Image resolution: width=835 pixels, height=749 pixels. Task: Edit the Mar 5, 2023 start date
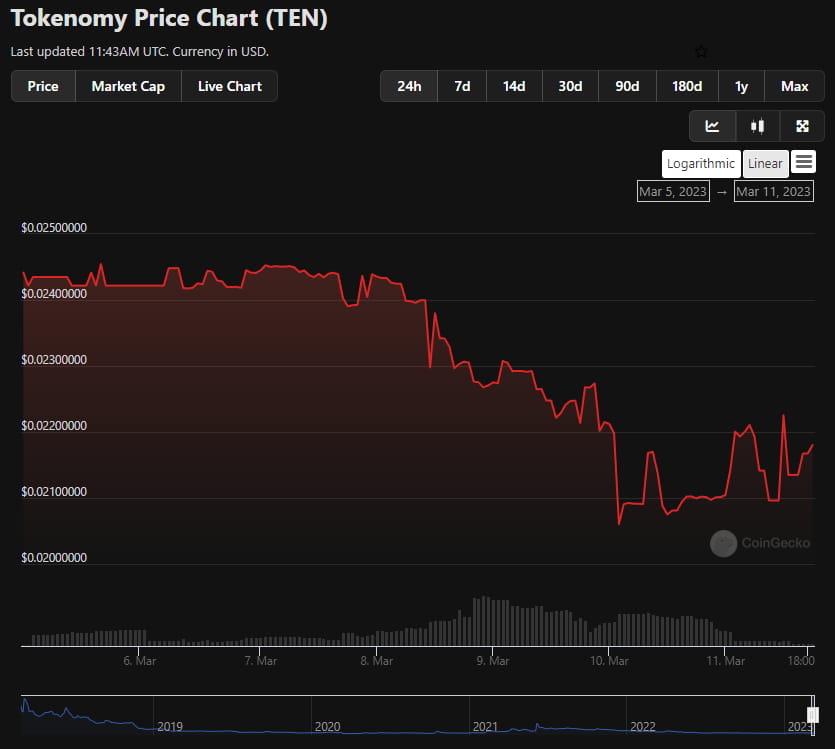click(x=673, y=192)
